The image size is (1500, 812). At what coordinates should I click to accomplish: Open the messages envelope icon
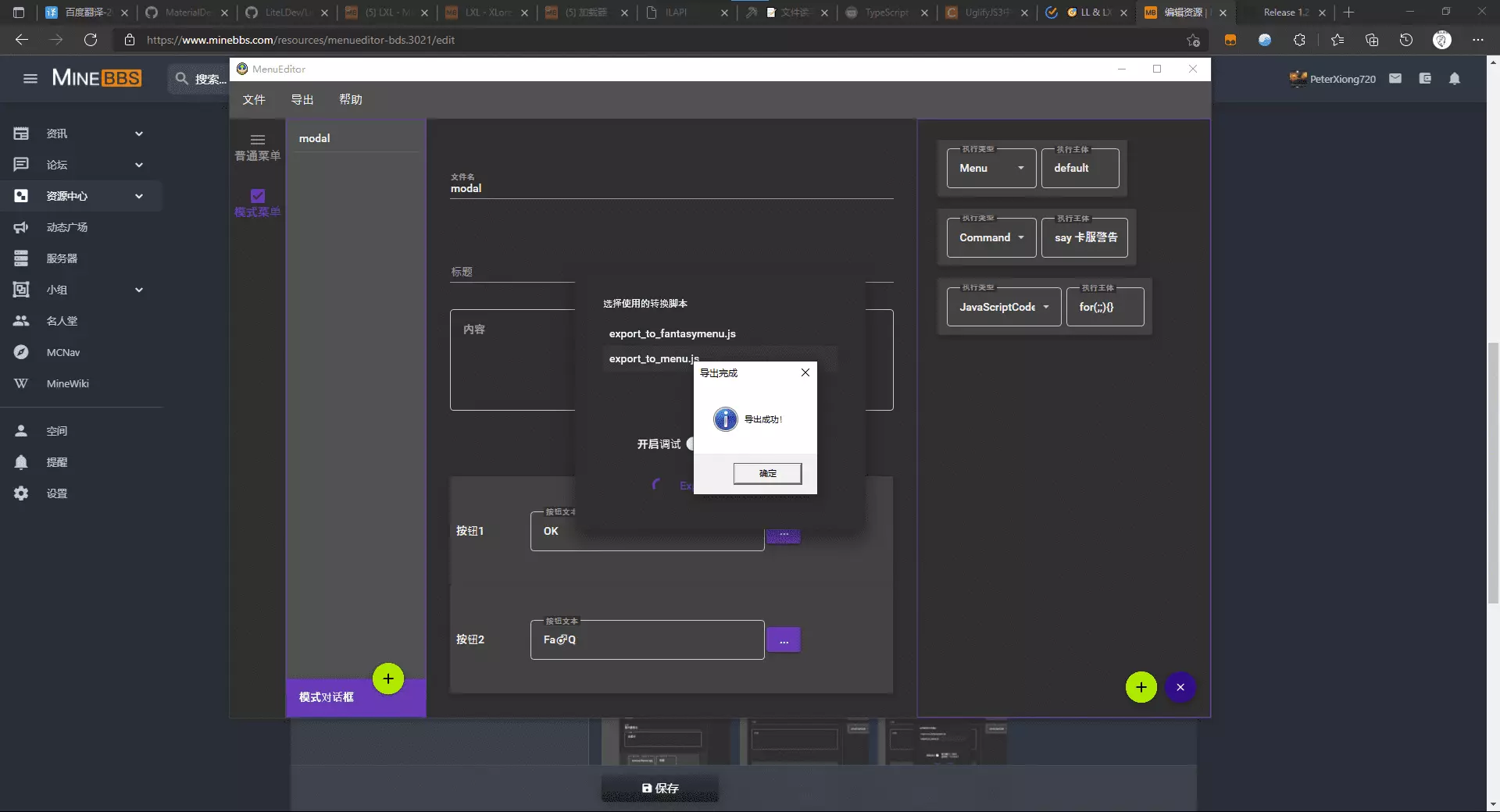pos(1395,78)
